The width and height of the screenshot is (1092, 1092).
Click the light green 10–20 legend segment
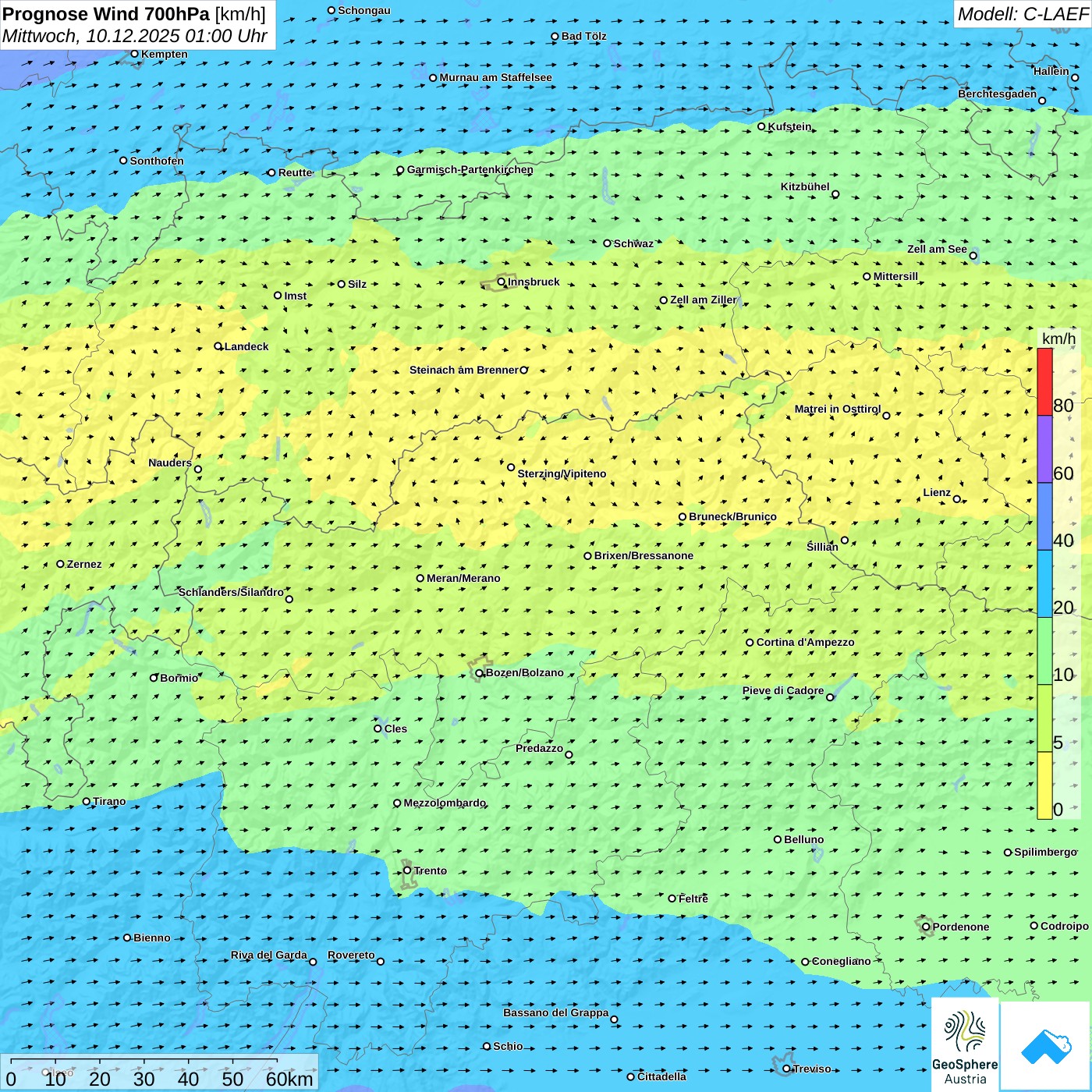click(x=1044, y=651)
